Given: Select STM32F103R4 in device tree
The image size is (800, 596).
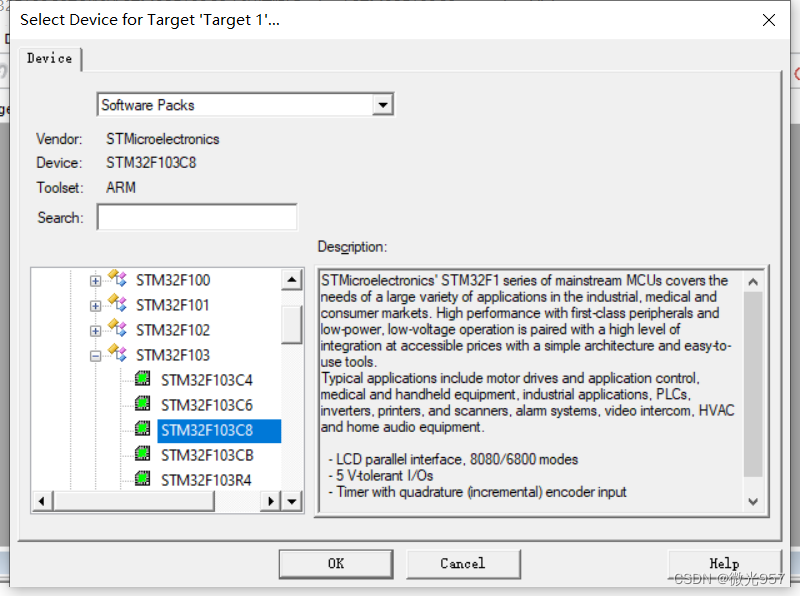Looking at the screenshot, I should coord(206,480).
